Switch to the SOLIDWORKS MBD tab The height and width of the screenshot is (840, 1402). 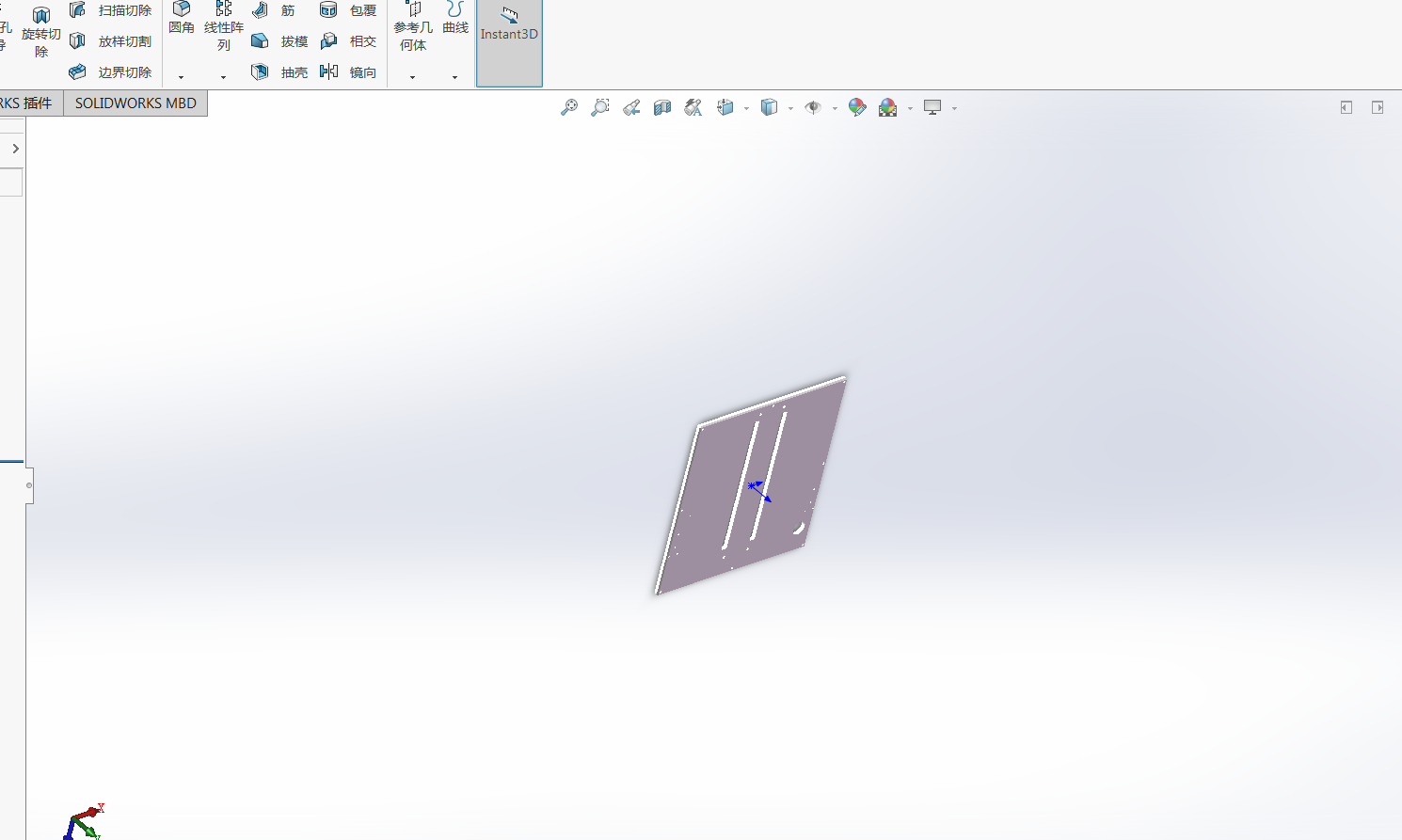pyautogui.click(x=135, y=103)
